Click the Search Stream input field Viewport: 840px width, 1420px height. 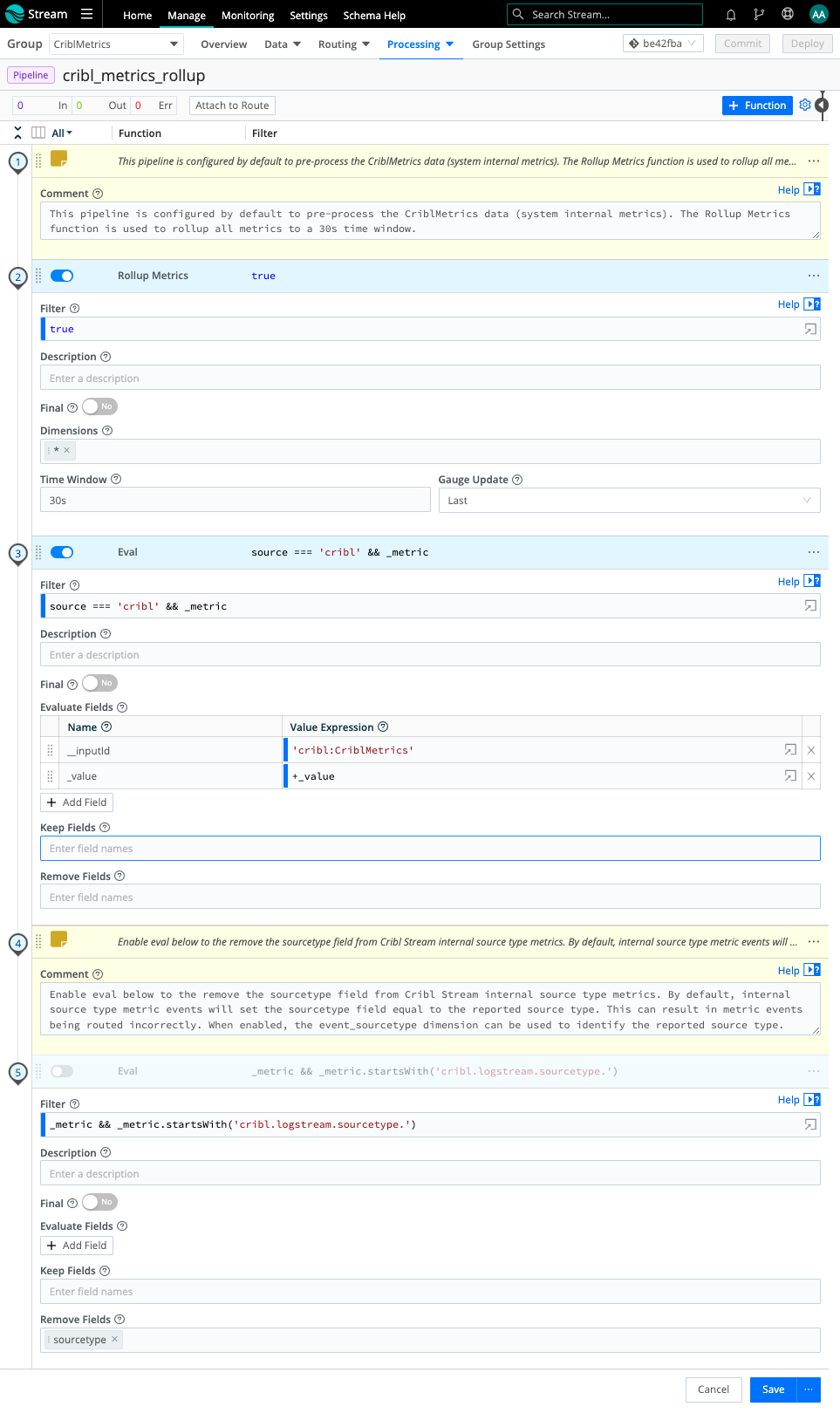(604, 14)
